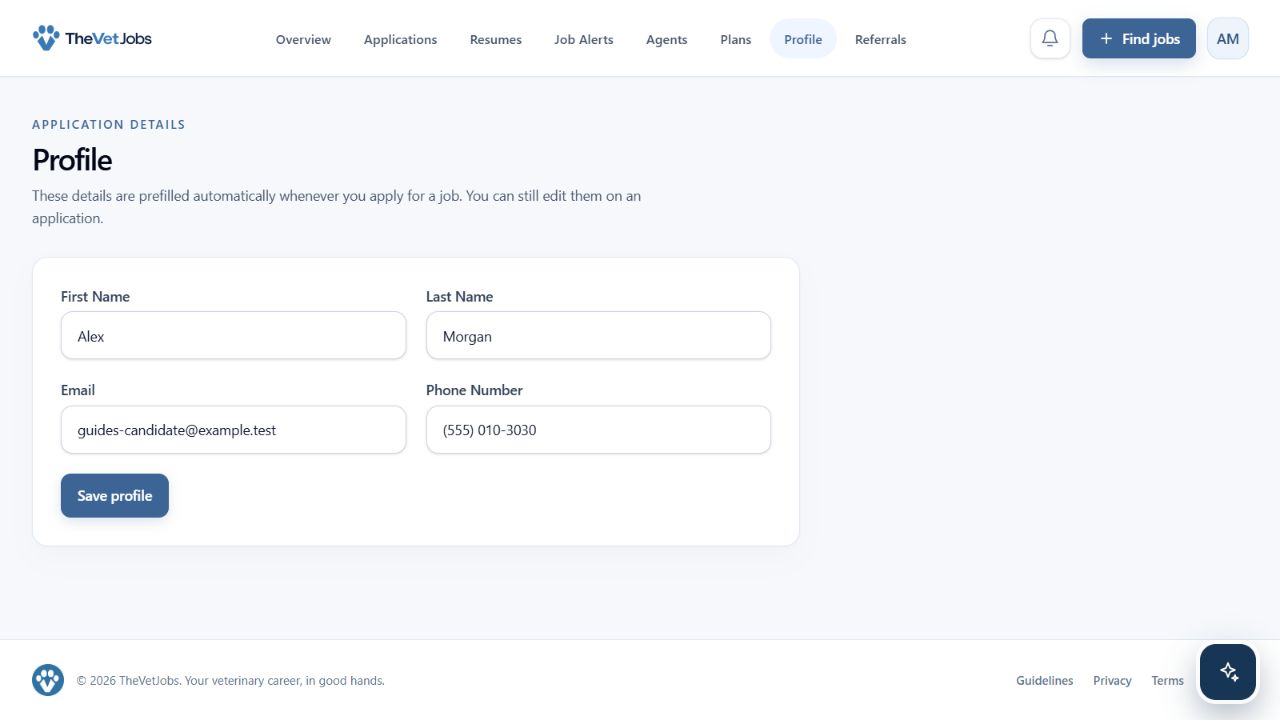This screenshot has width=1280, height=720.
Task: Click the "Phone Number" field label
Action: pyautogui.click(x=474, y=390)
